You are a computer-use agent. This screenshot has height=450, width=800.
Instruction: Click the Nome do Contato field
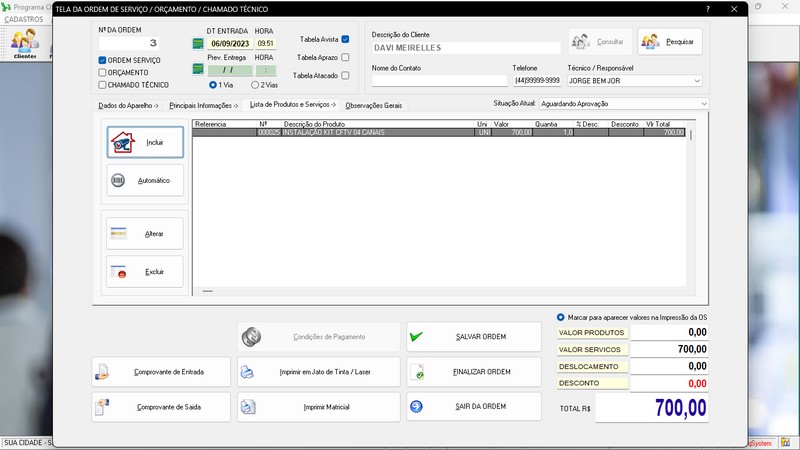click(x=439, y=81)
